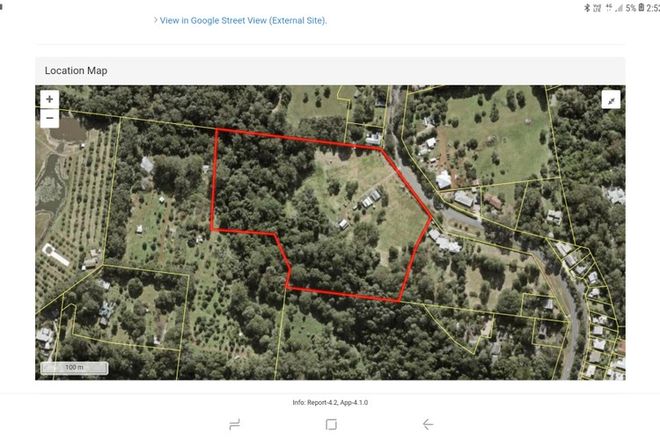Viewport: 660px width, 440px height.
Task: Tap the 4G network indicator
Action: tap(609, 8)
